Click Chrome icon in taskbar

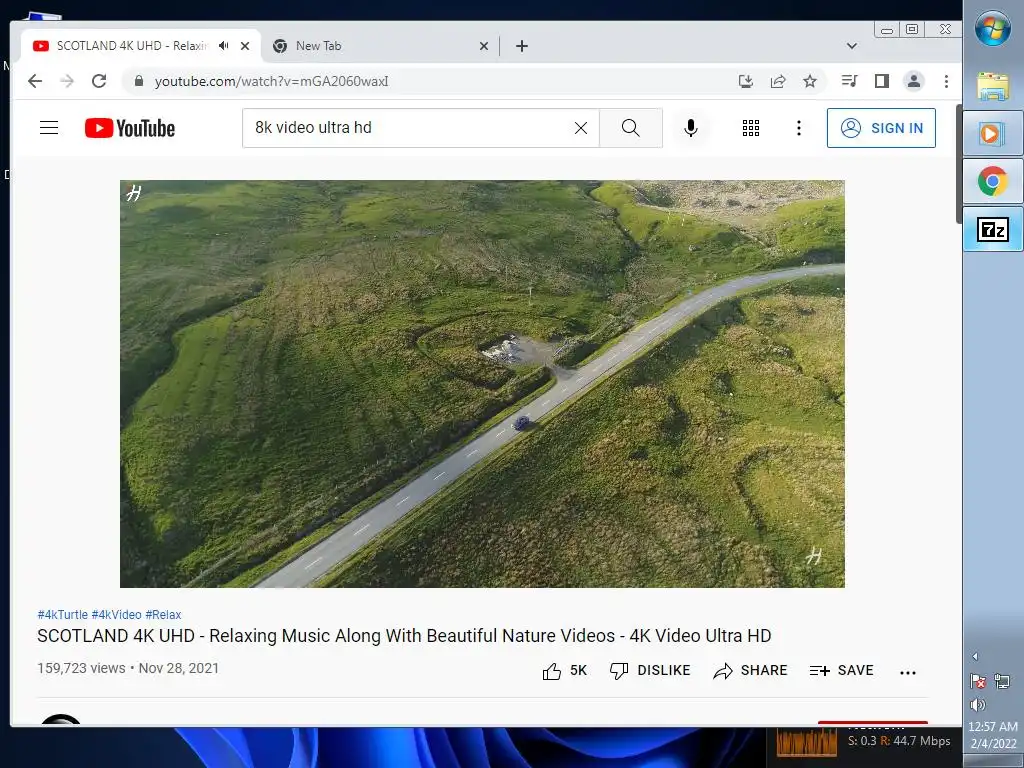coord(993,181)
